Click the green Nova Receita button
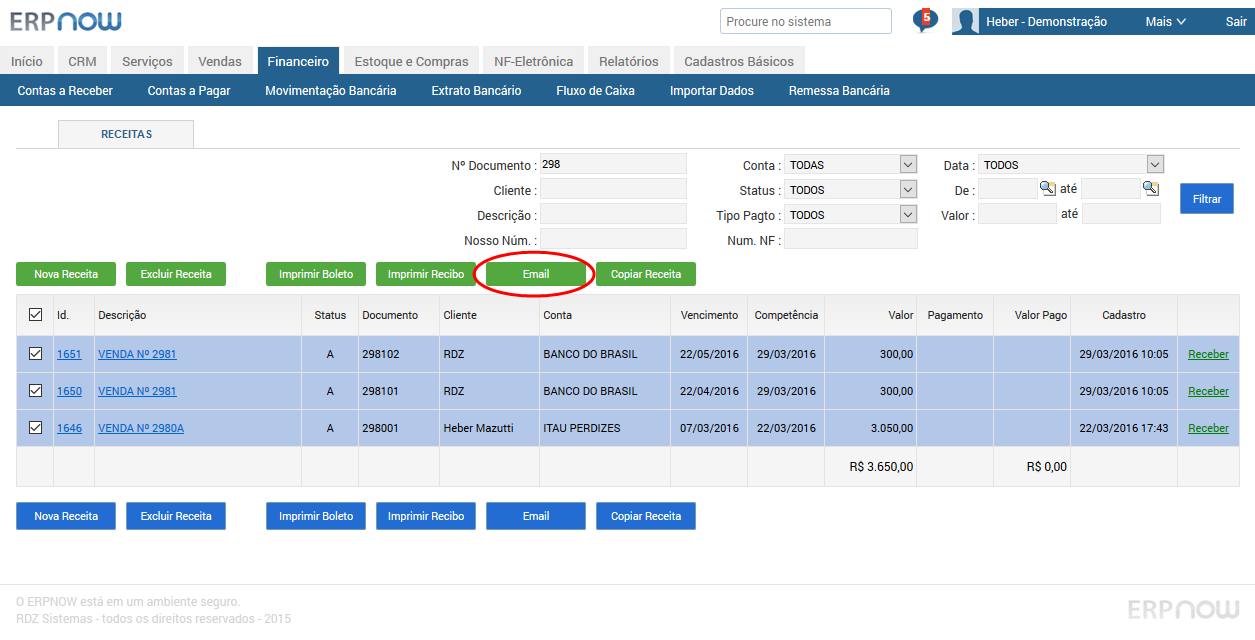This screenshot has height=640, width=1255. click(66, 274)
